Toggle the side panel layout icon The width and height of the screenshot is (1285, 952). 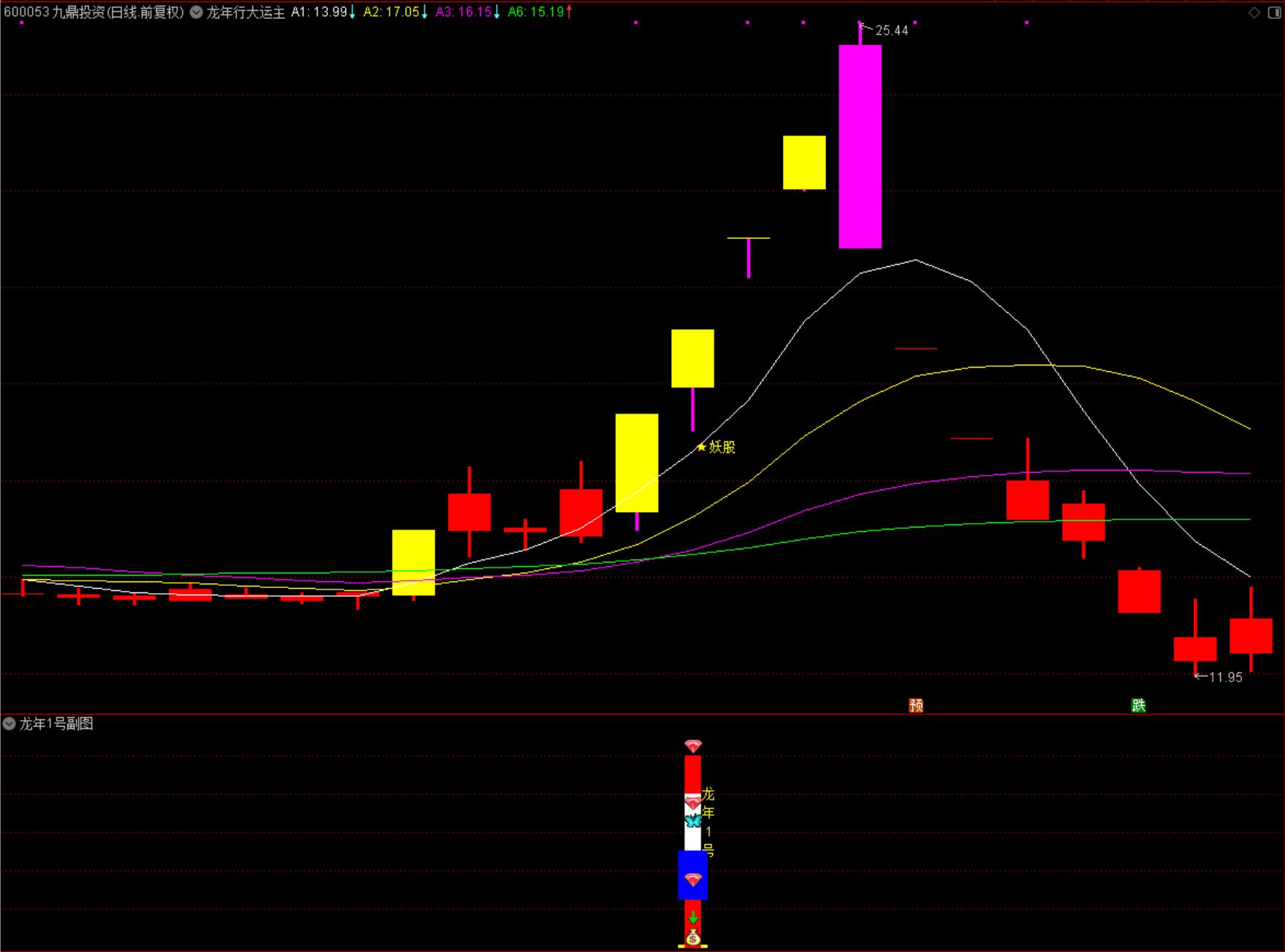[1274, 12]
